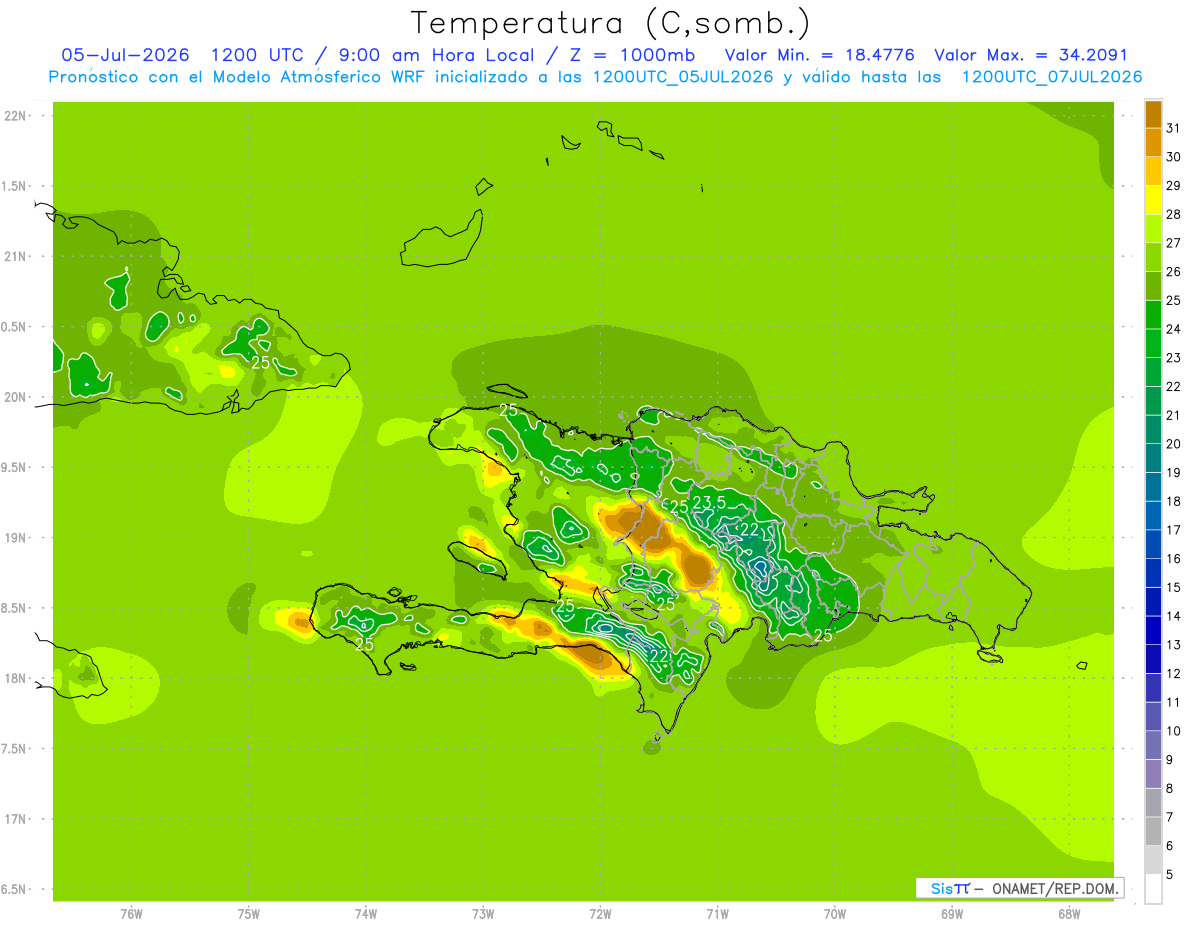Click the '76W' longitude axis label
This screenshot has width=1200, height=927.
pos(131,913)
